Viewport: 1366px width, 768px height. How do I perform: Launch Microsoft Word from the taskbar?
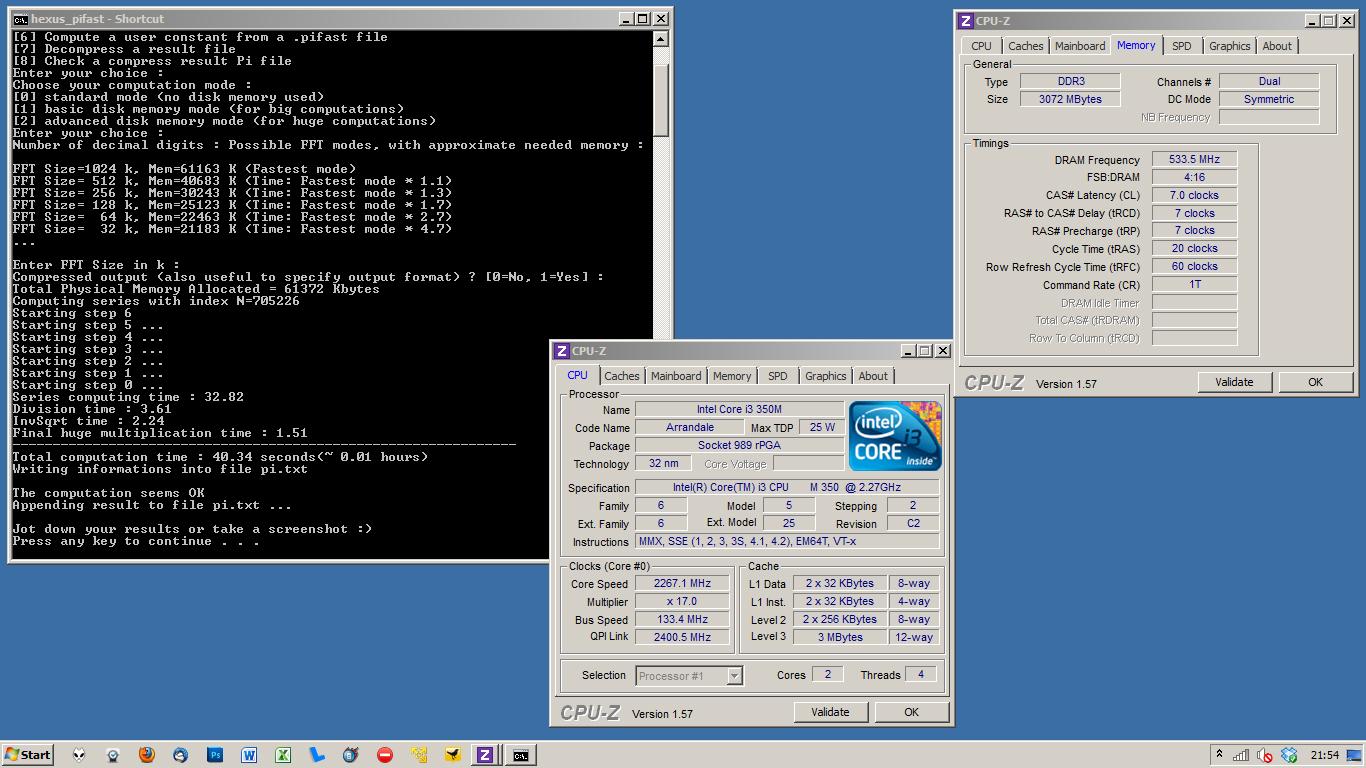pyautogui.click(x=249, y=755)
